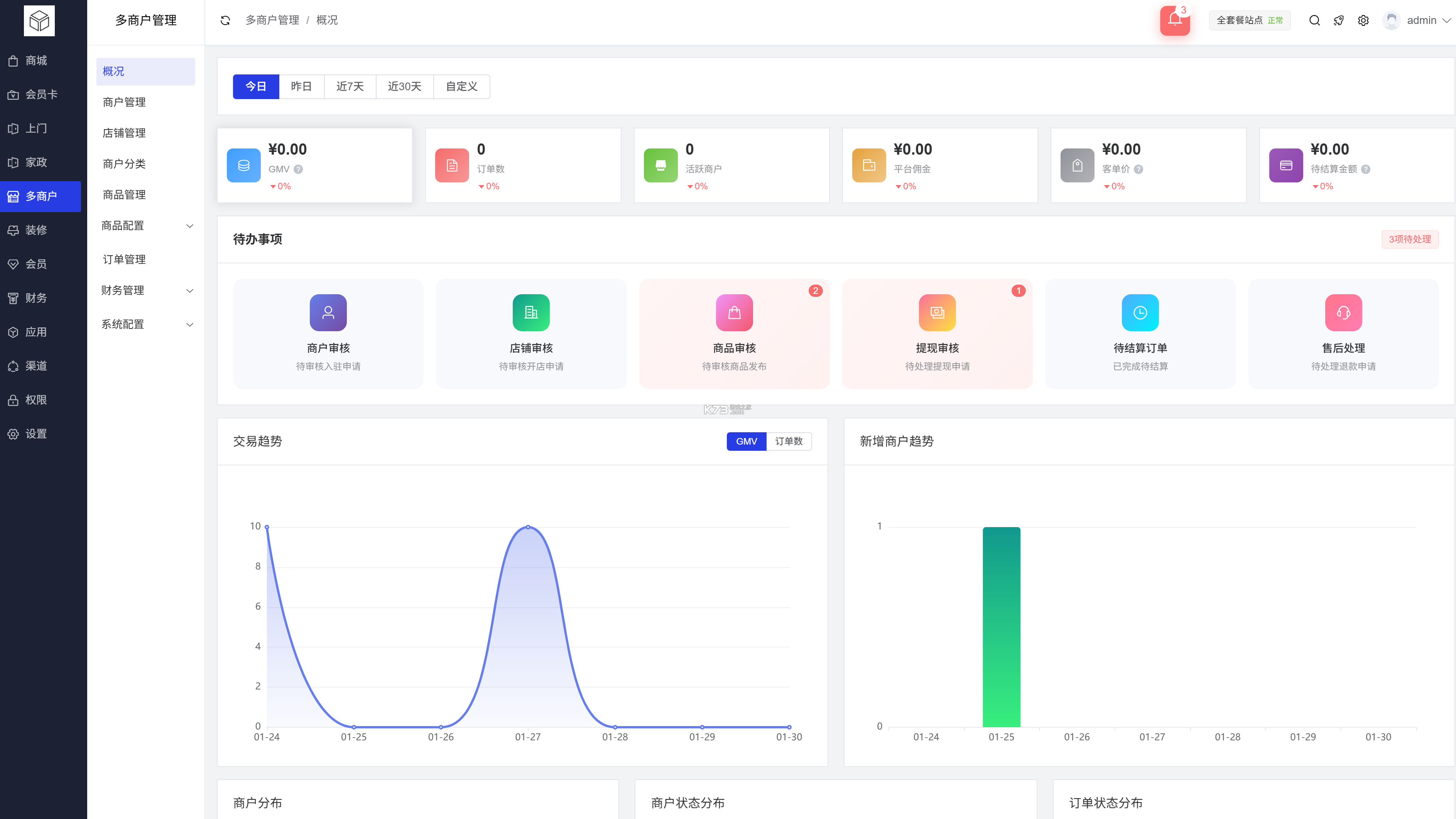Click the GMV help question icon
The height and width of the screenshot is (819, 1456).
[x=299, y=169]
